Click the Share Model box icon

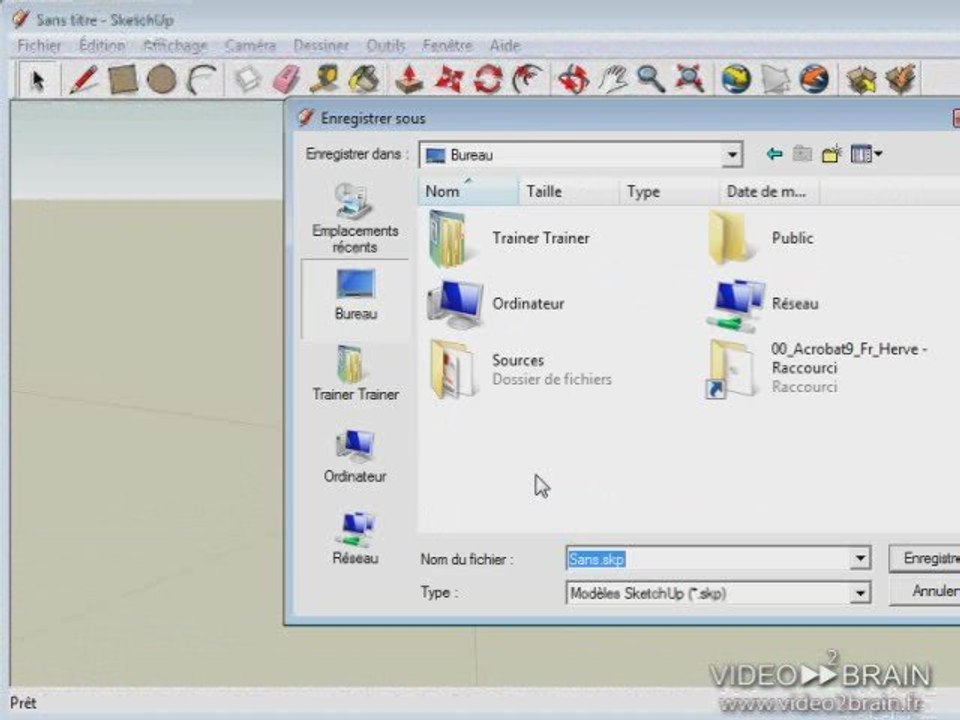pyautogui.click(x=900, y=80)
